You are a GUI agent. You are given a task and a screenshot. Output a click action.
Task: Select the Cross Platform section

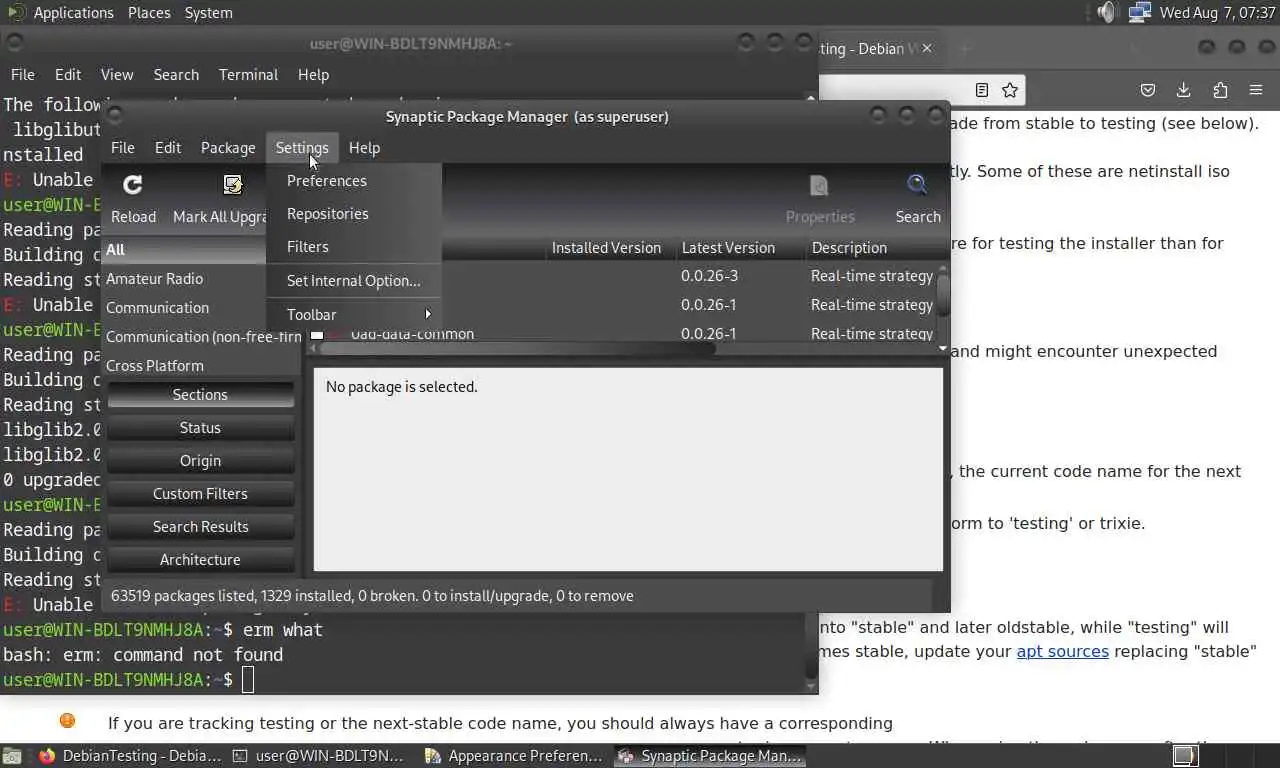(203, 366)
